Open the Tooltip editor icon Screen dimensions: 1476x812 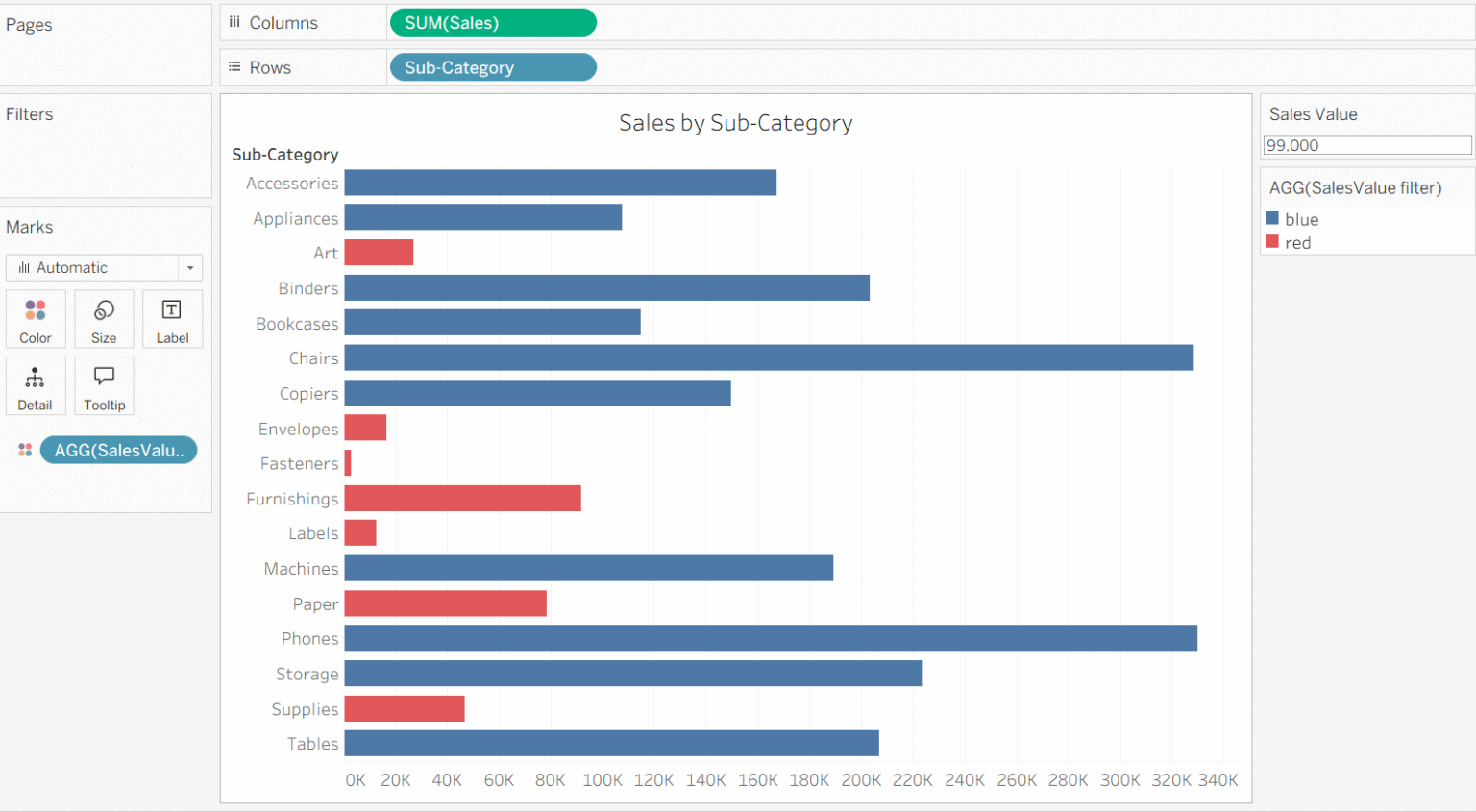tap(103, 385)
